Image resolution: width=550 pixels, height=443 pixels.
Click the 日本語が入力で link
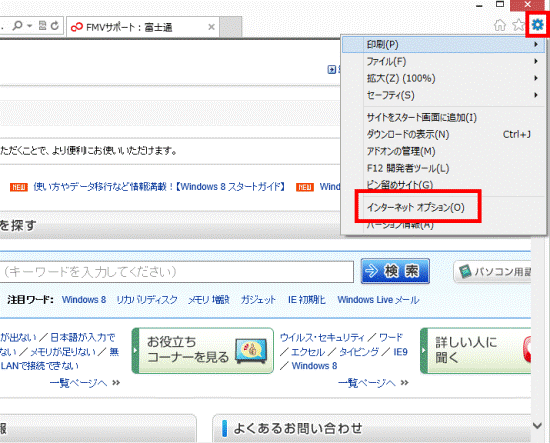83,337
